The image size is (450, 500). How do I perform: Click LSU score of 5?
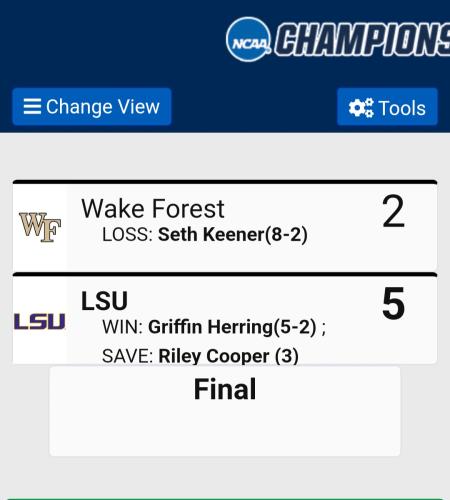[393, 303]
